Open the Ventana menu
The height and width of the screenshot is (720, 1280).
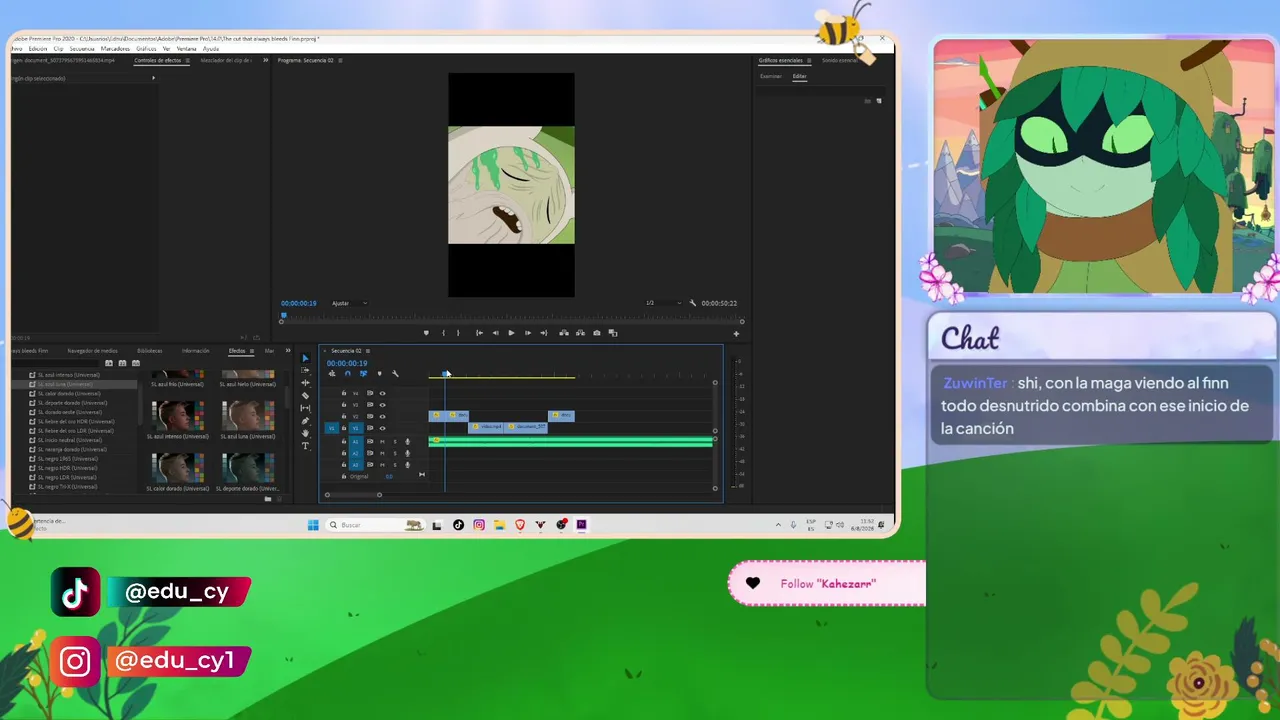(186, 48)
